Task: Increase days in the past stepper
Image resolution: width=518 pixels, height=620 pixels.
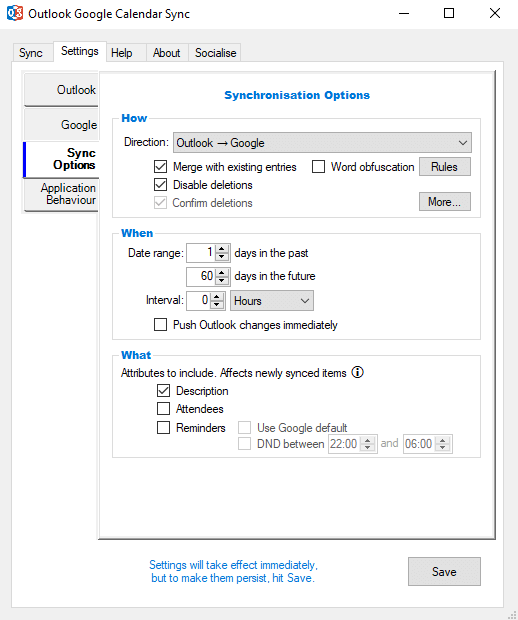Action: [222, 249]
